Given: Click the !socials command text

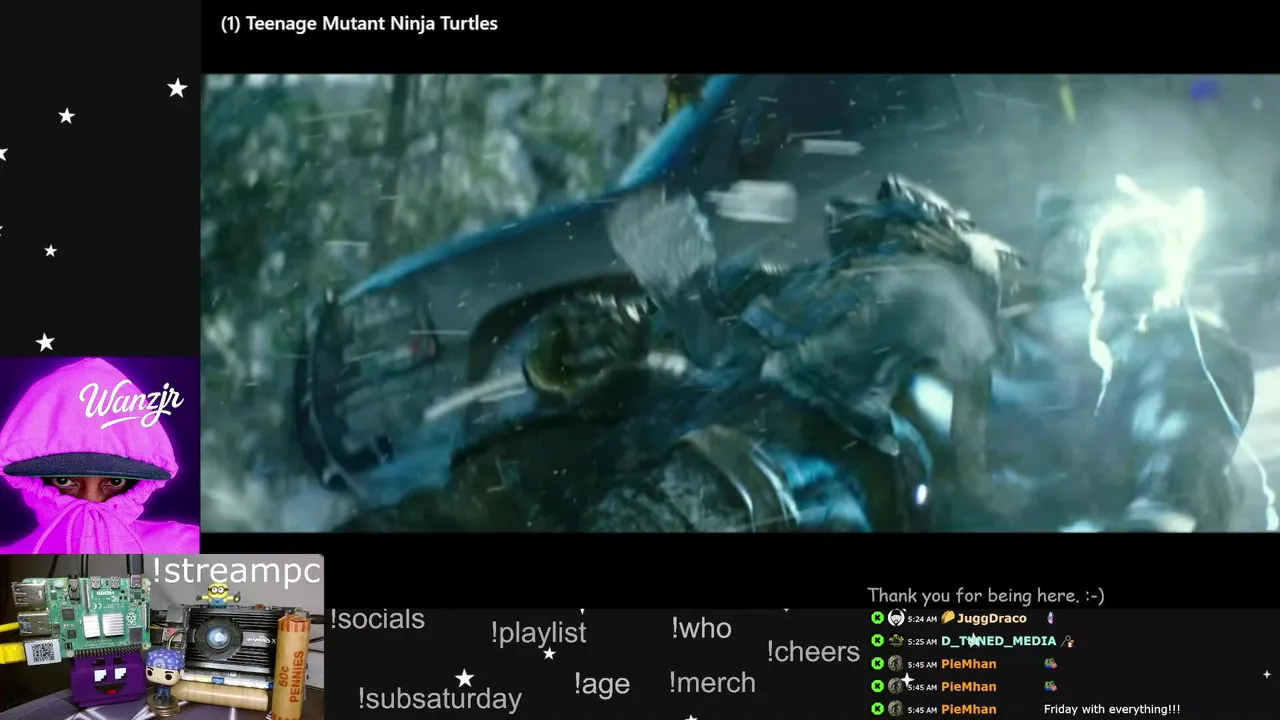Looking at the screenshot, I should click(377, 619).
